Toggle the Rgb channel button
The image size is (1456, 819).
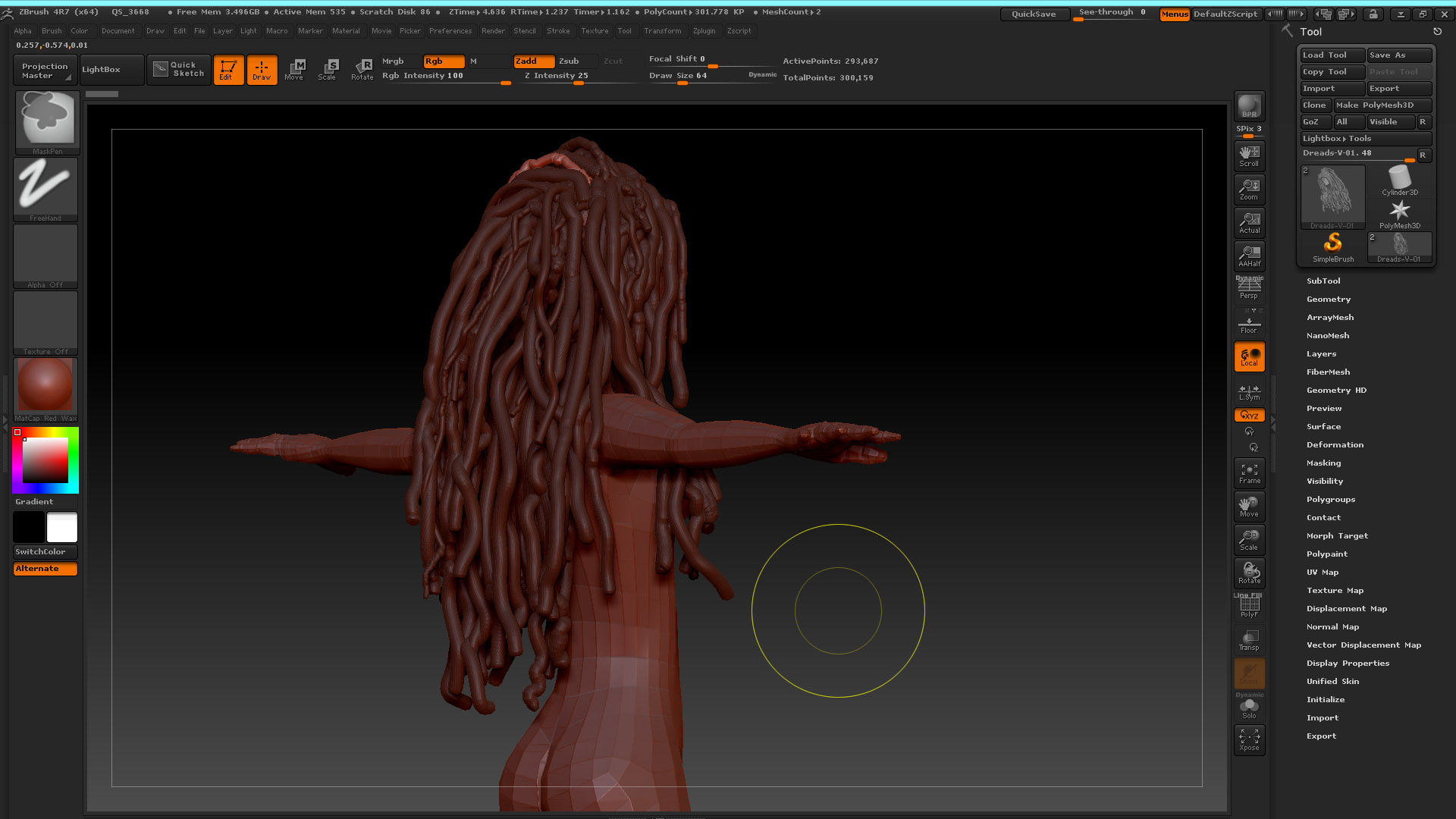[x=444, y=61]
